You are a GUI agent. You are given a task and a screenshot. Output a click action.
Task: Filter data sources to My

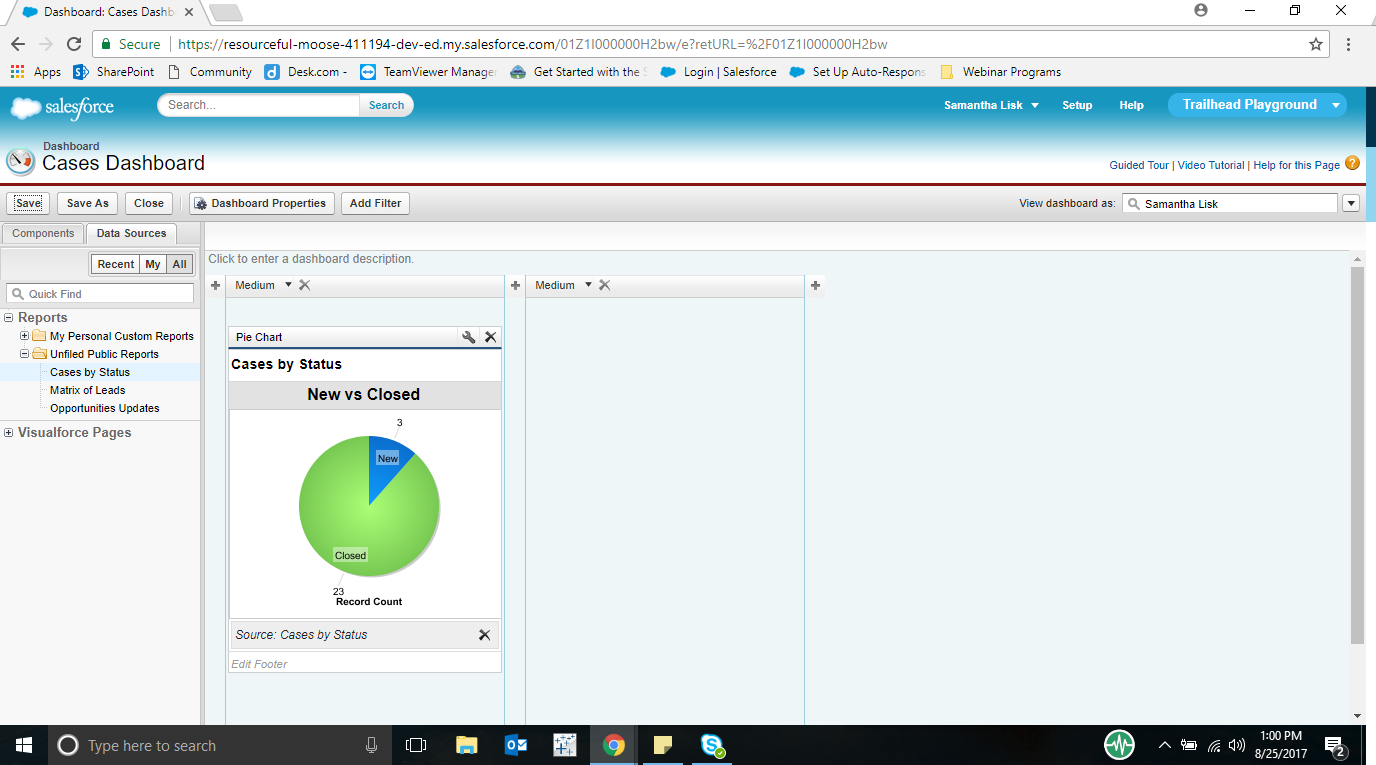153,264
